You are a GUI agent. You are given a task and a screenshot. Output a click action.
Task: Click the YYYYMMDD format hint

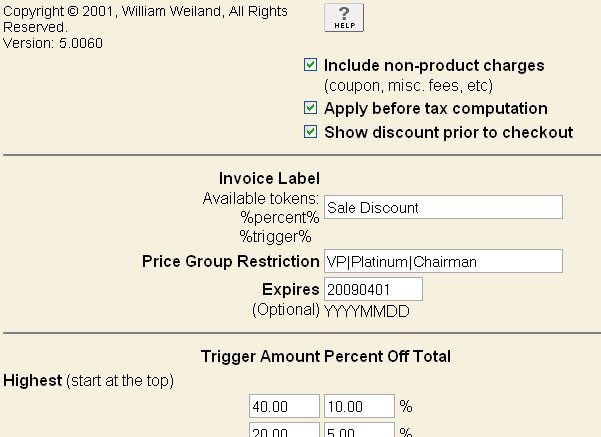[367, 311]
